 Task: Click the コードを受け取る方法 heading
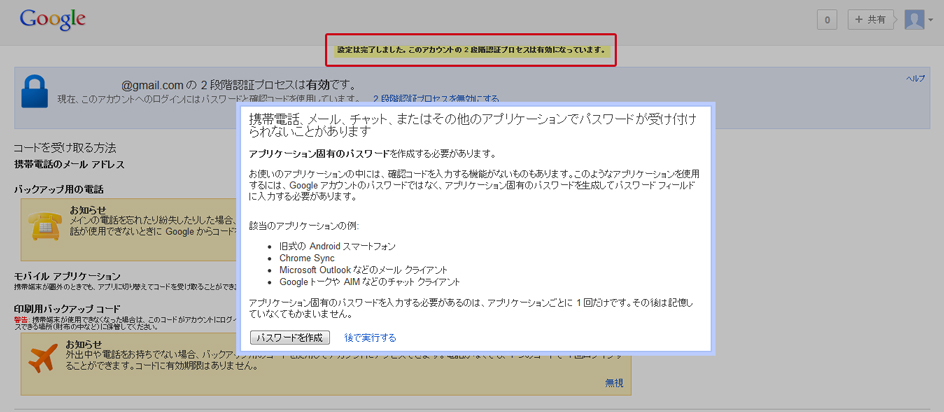click(x=65, y=148)
